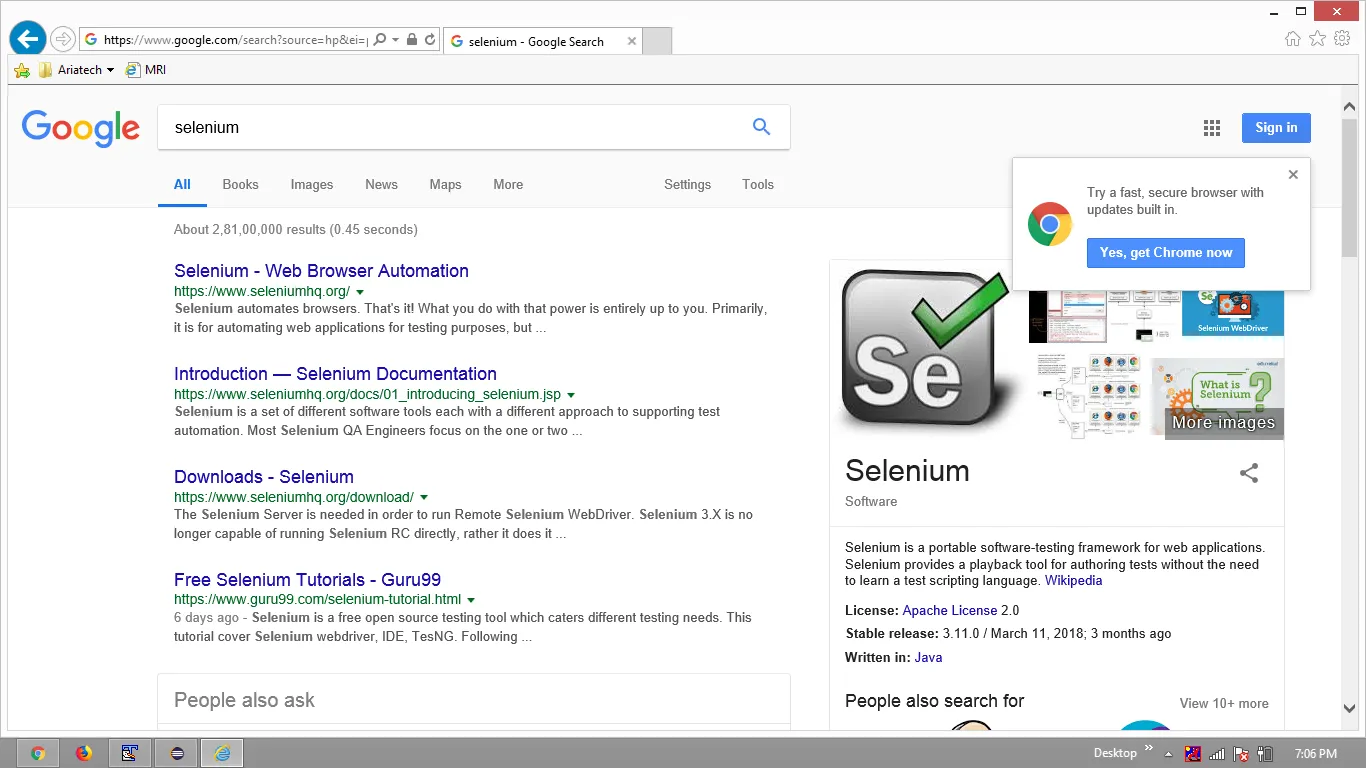
Task: Expand the More search categories menu
Action: (x=508, y=185)
